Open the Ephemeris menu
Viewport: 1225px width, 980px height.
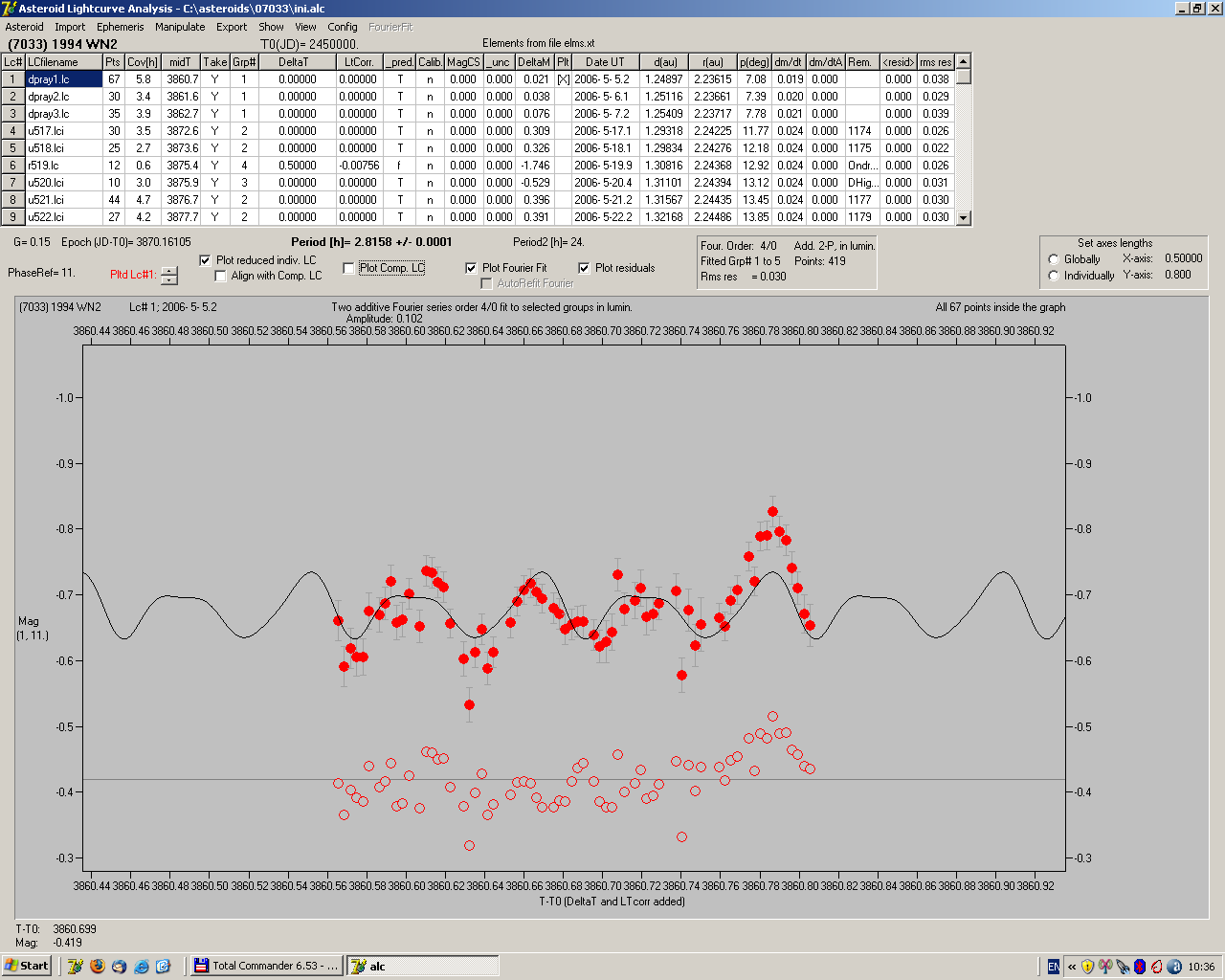coord(121,27)
